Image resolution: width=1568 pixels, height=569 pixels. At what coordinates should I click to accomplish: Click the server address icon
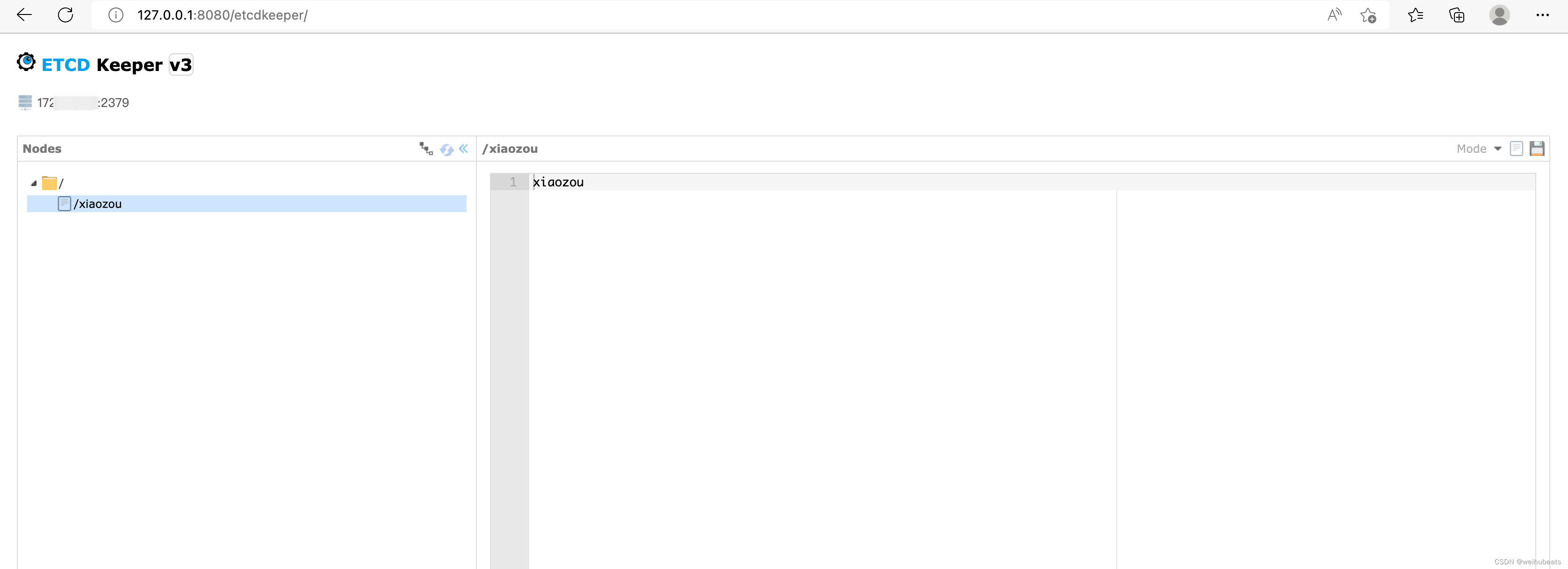coord(25,102)
